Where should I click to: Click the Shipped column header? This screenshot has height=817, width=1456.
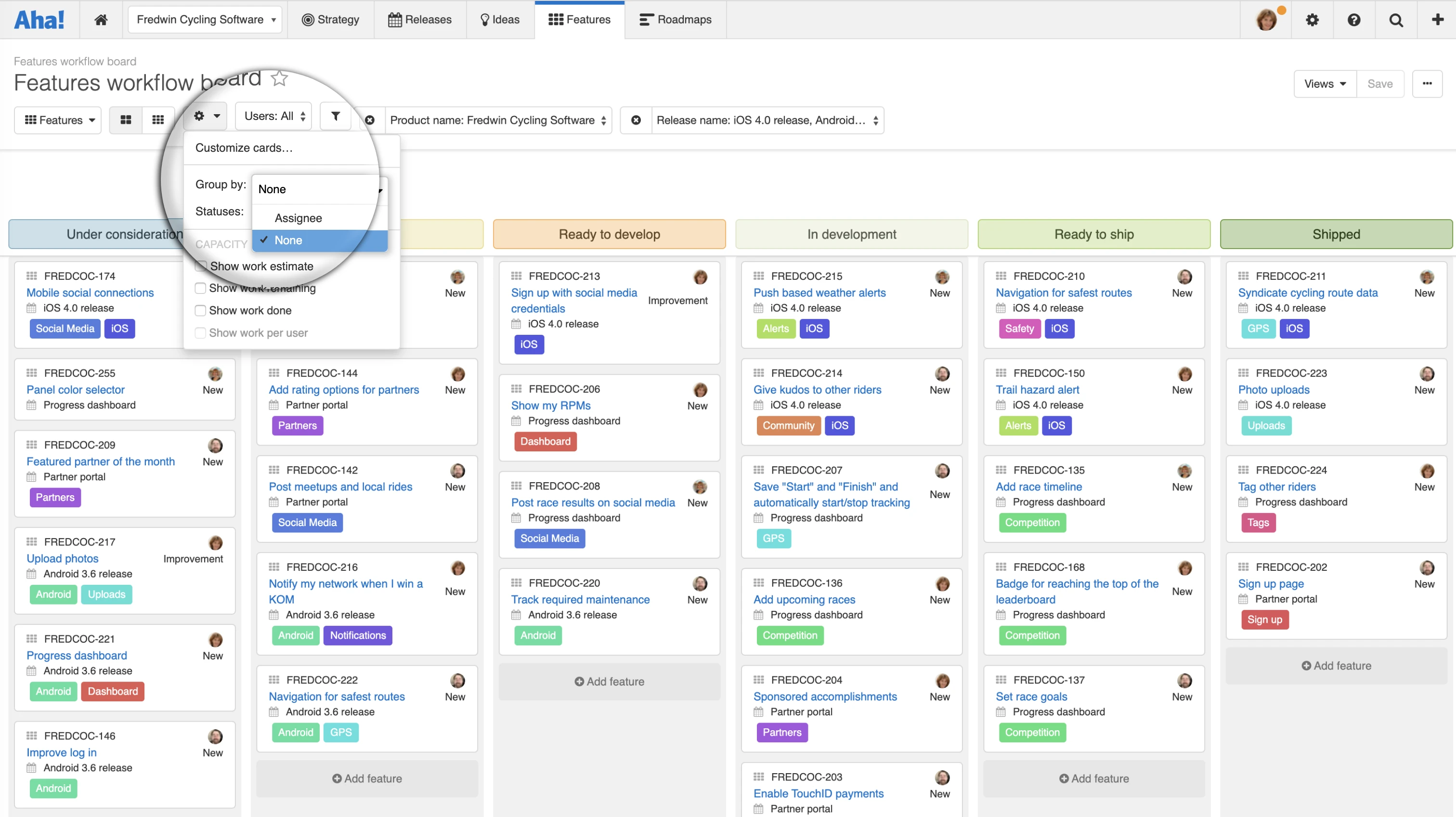tap(1336, 234)
